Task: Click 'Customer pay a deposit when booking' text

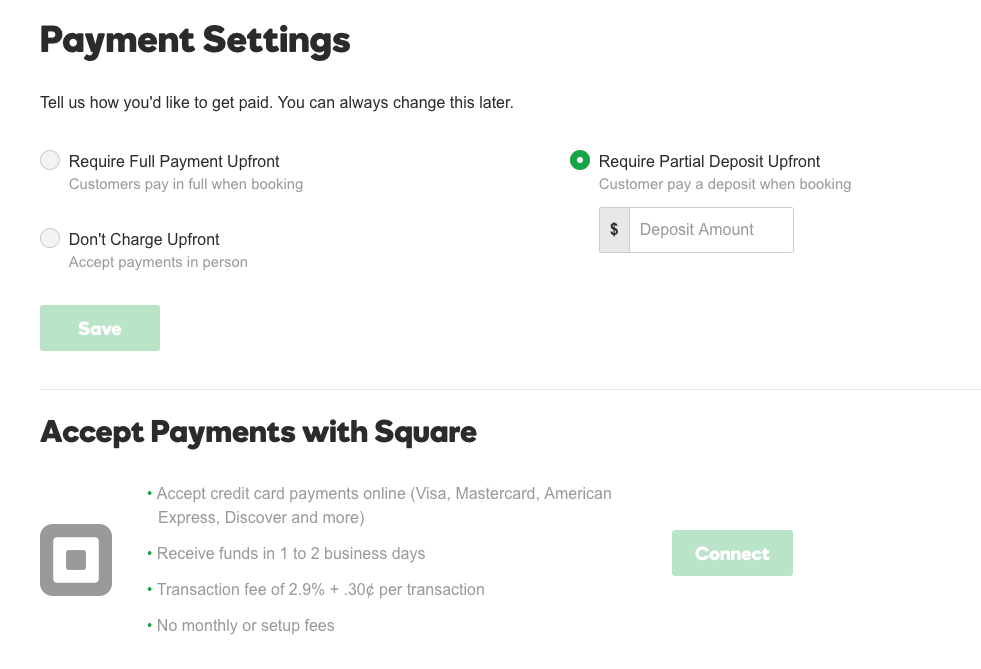Action: click(725, 184)
